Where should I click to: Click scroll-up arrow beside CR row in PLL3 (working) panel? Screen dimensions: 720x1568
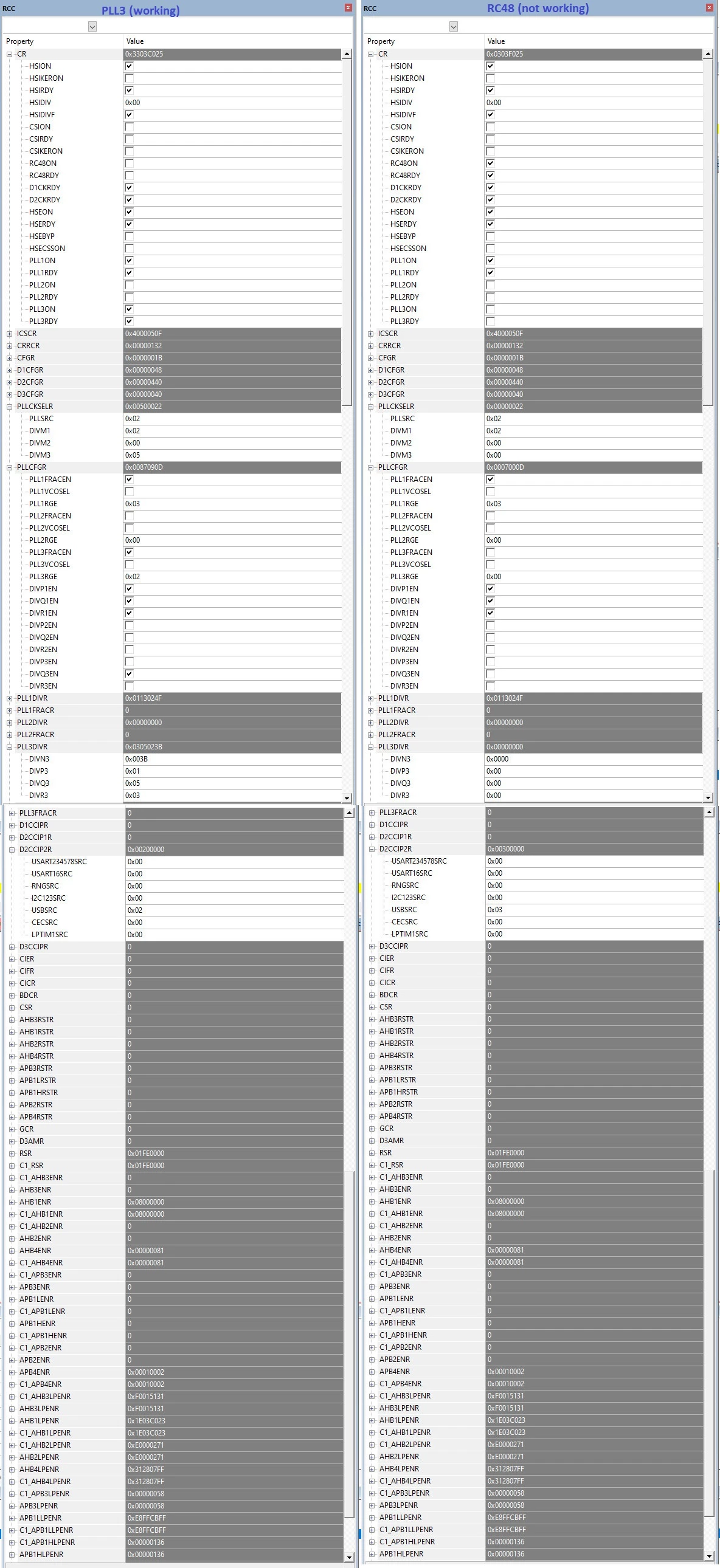click(347, 54)
